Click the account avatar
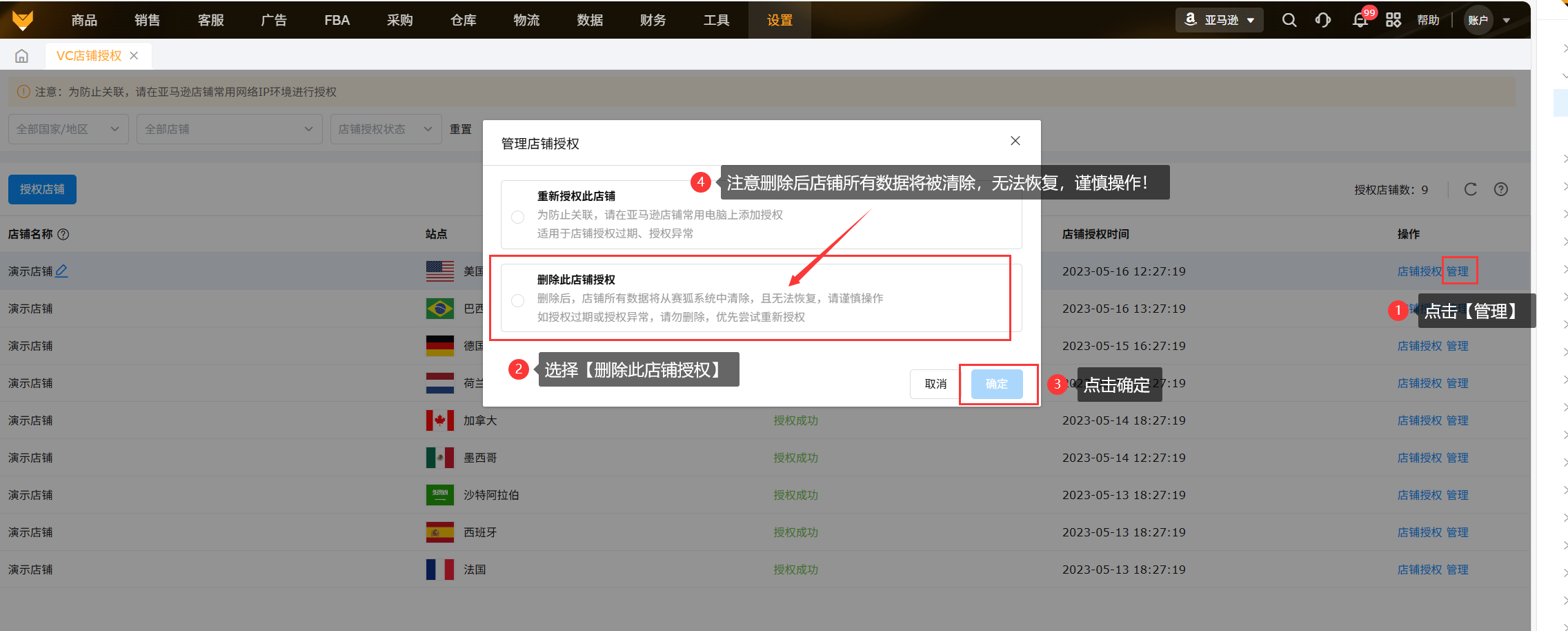This screenshot has width=1568, height=631. coord(1478,20)
